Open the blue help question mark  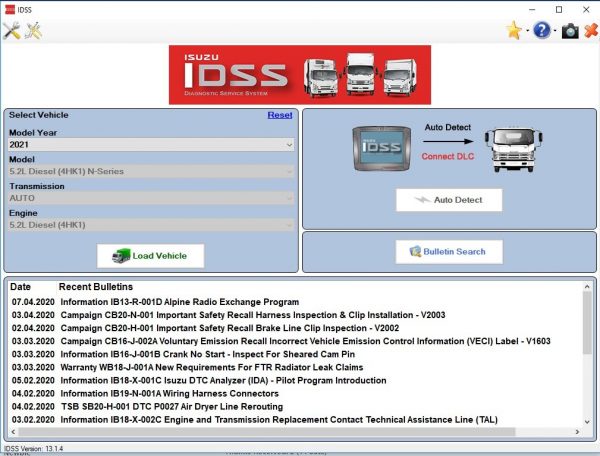click(x=541, y=30)
